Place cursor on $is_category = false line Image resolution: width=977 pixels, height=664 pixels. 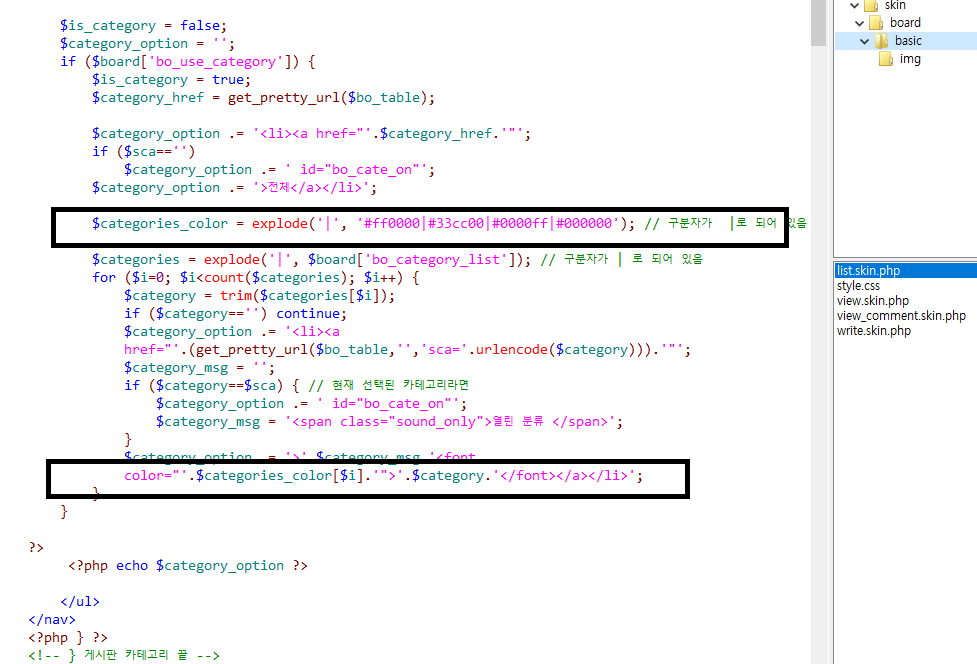click(143, 26)
